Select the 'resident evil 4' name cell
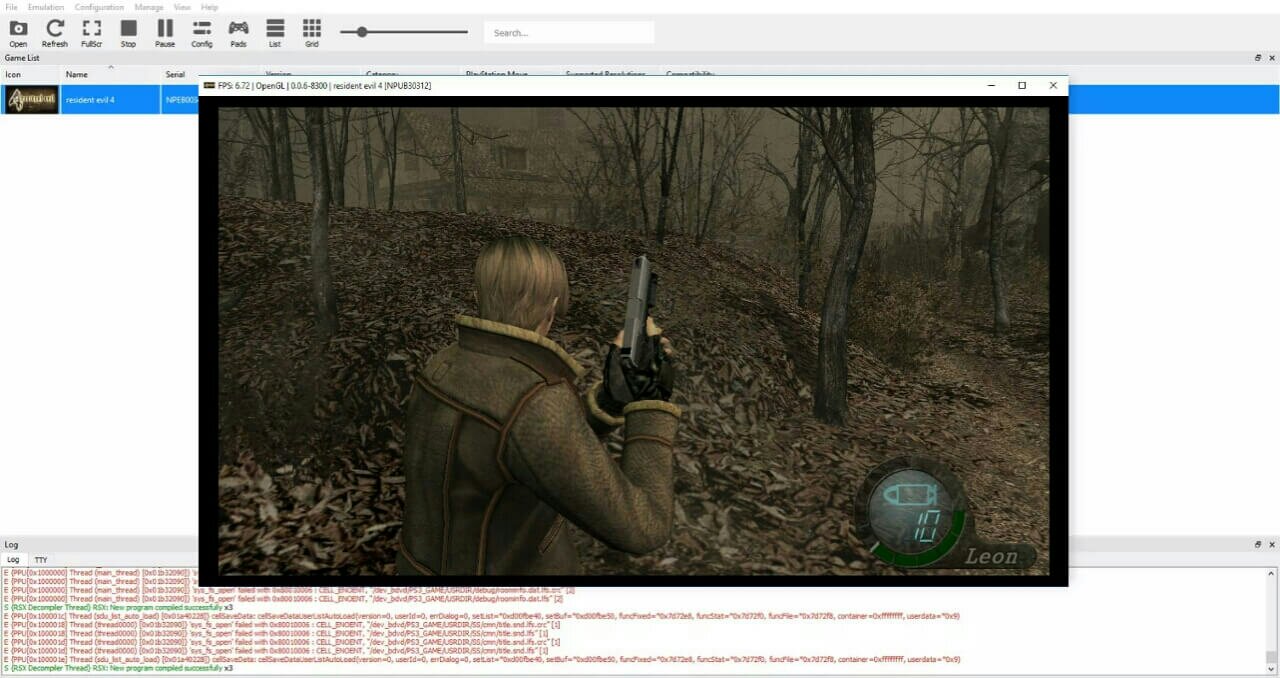1280x678 pixels. click(x=110, y=100)
